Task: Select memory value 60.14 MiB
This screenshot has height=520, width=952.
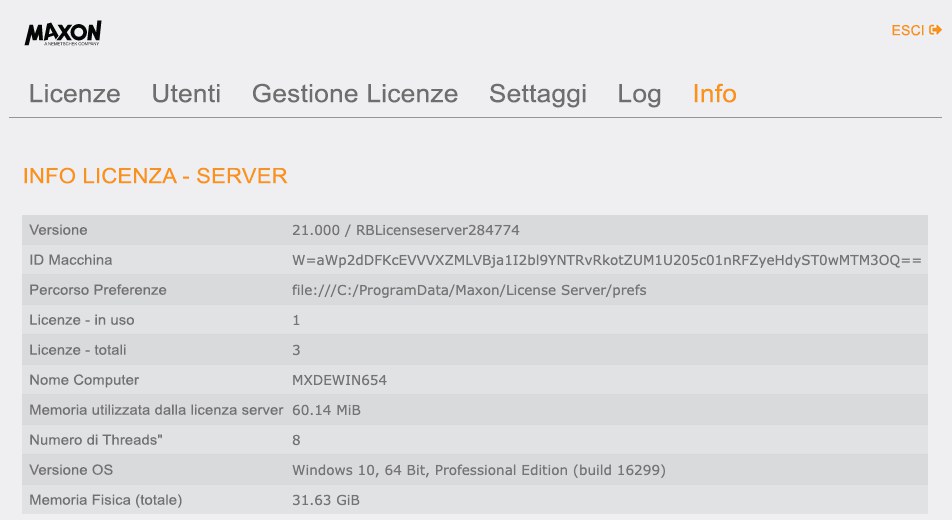Action: pyautogui.click(x=326, y=410)
